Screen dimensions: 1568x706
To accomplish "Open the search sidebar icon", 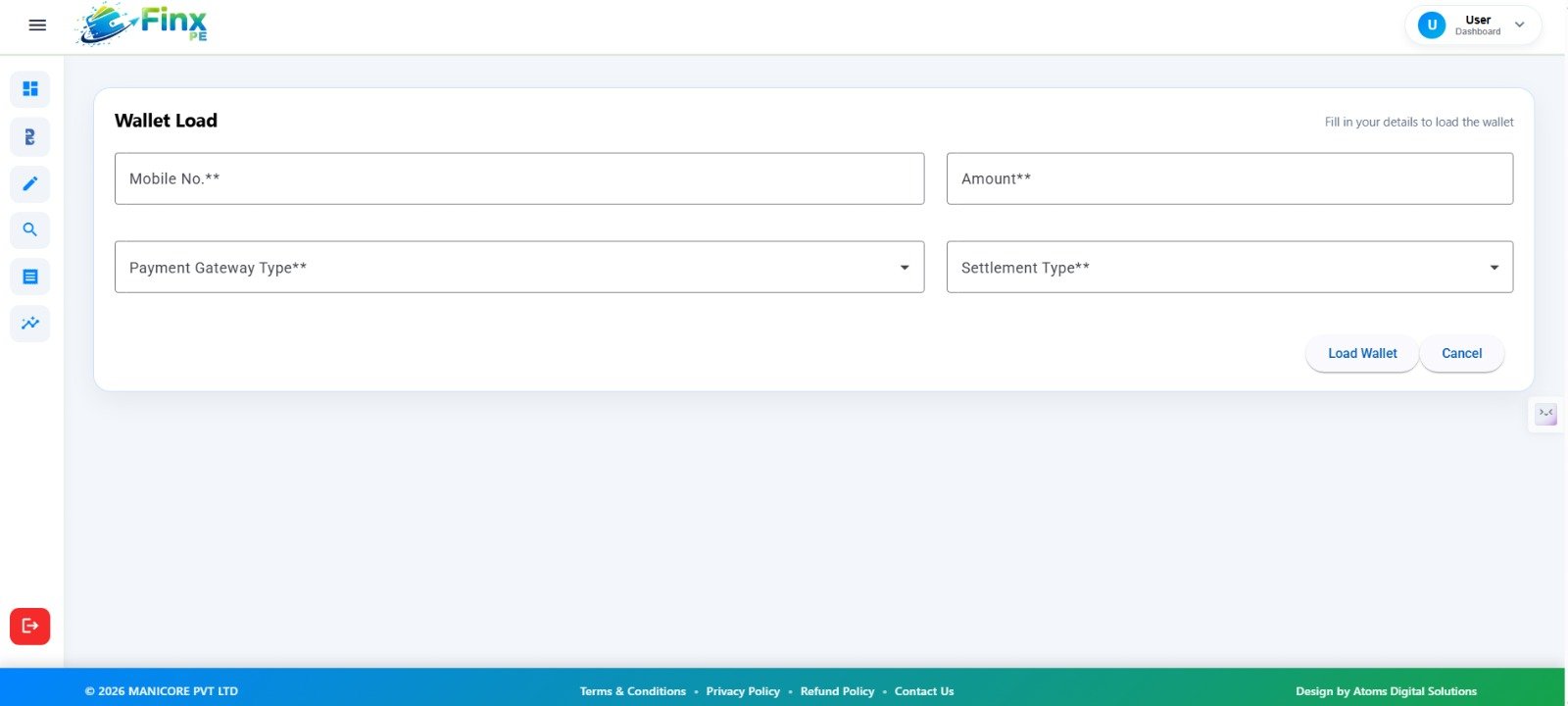I will [30, 229].
